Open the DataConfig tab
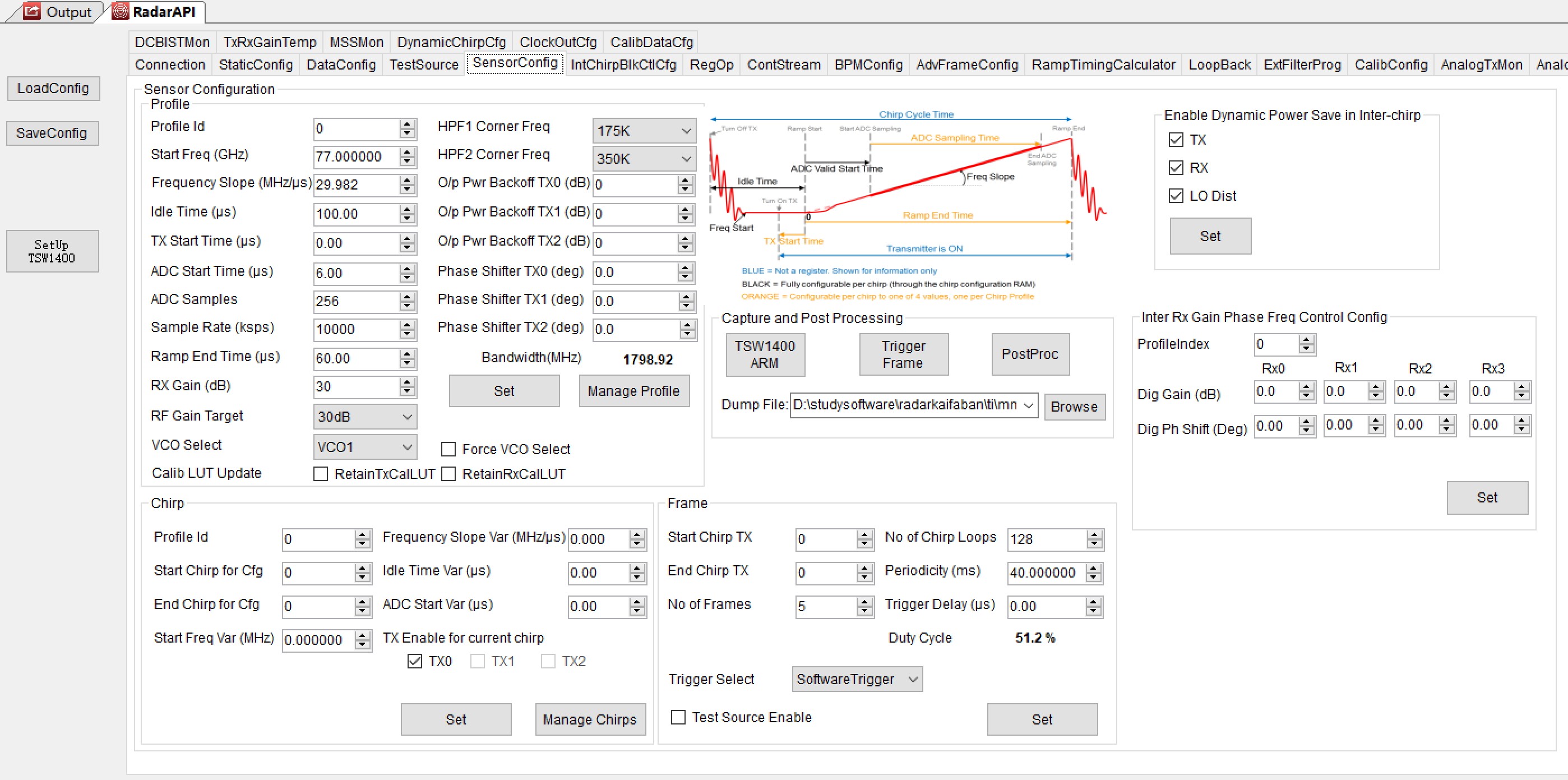This screenshot has height=780, width=1568. 341,64
